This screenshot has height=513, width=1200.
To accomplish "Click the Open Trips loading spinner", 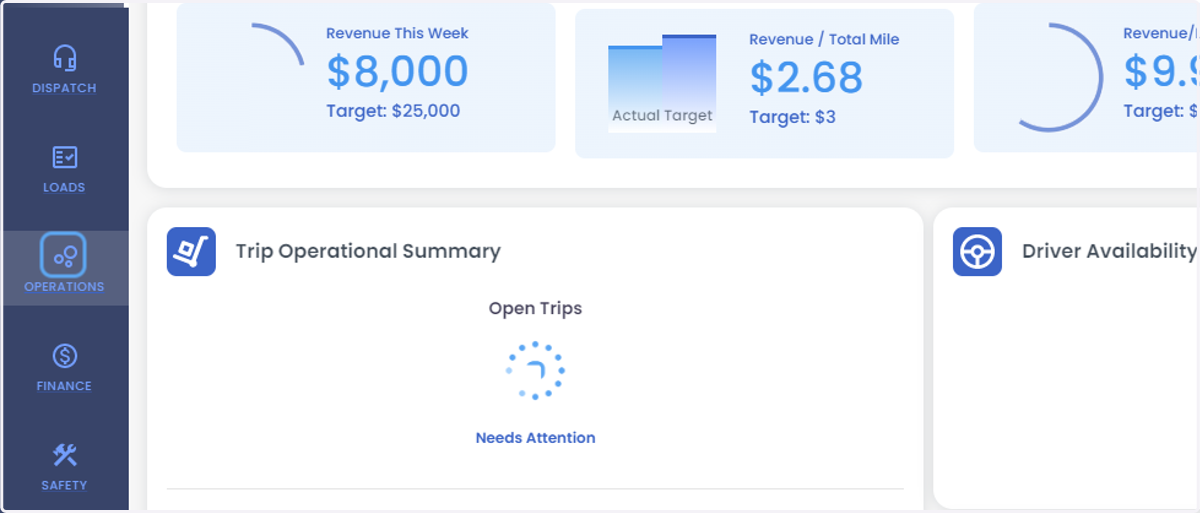I will 535,370.
